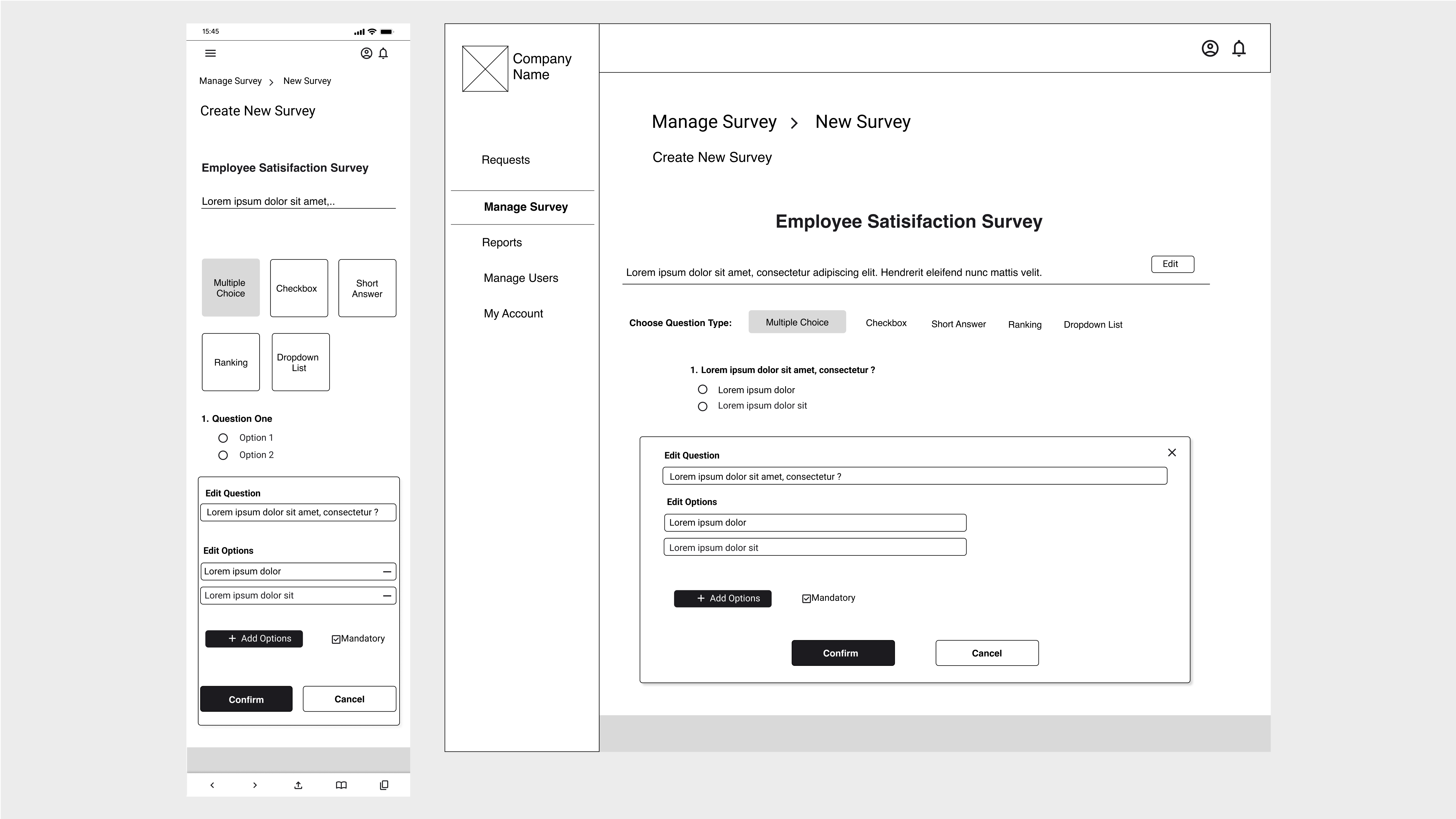The image size is (1456, 819).
Task: Select mobile Option 1 radio button
Action: [x=223, y=438]
